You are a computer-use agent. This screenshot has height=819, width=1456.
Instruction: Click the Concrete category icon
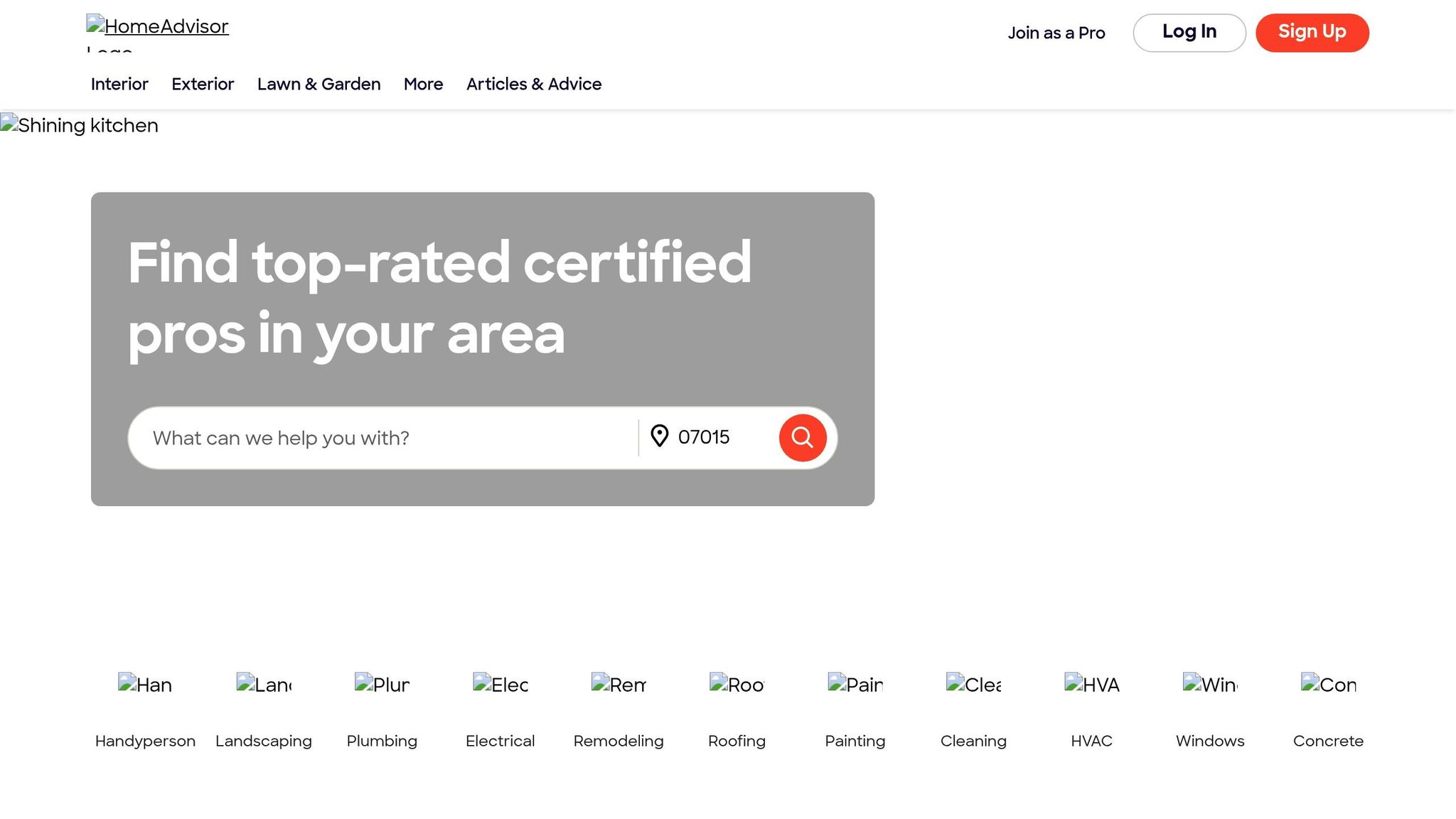coord(1328,684)
